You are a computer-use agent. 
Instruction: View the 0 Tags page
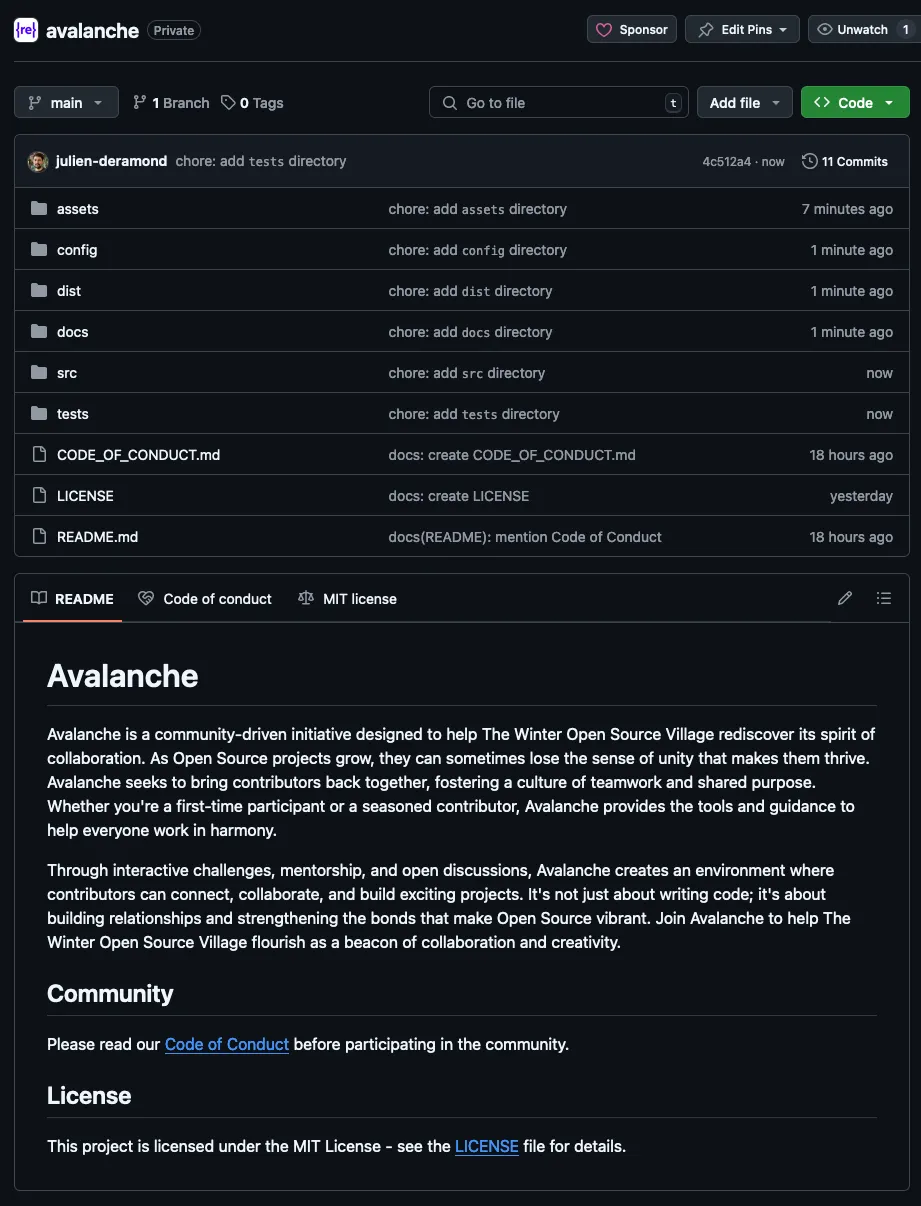pyautogui.click(x=252, y=103)
